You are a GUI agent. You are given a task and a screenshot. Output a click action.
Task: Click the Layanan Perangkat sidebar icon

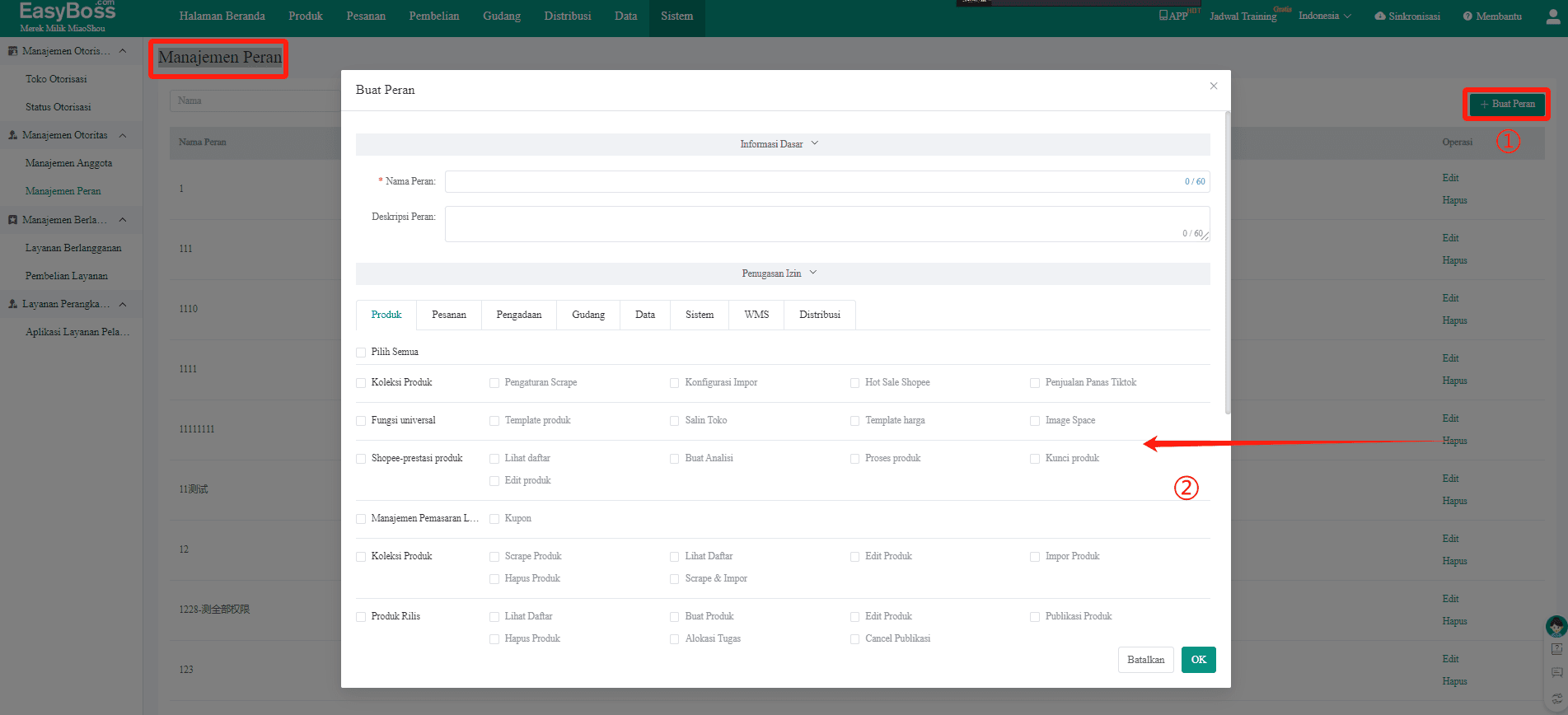[x=12, y=304]
